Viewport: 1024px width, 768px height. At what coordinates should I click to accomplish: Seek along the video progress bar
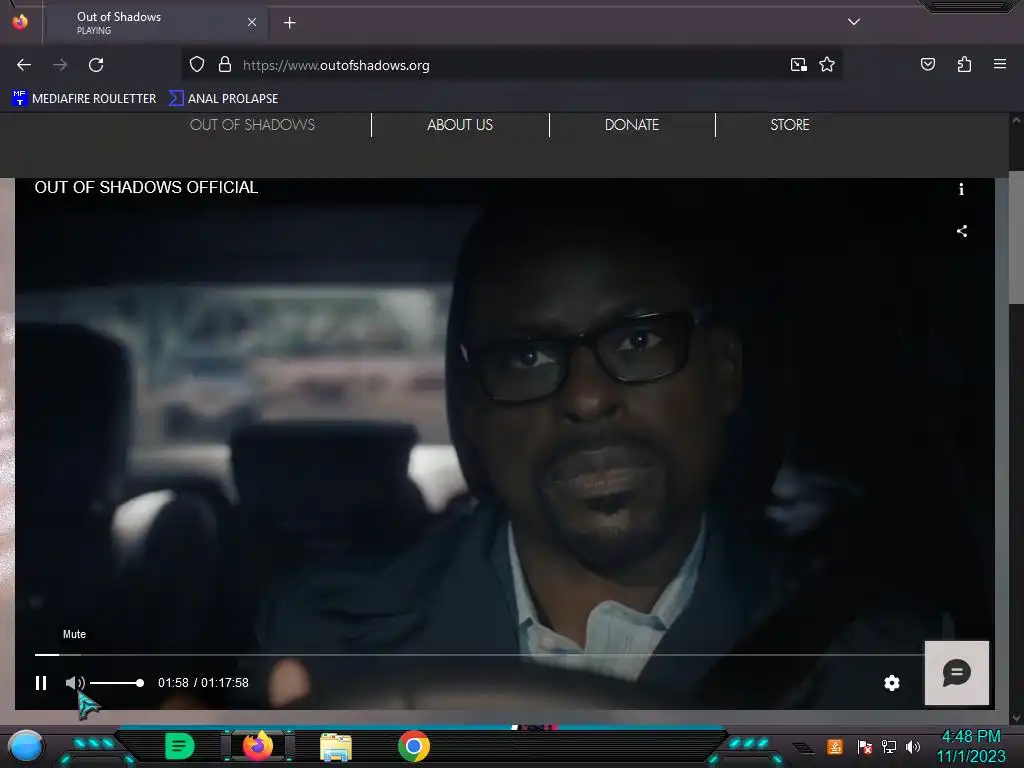point(480,654)
